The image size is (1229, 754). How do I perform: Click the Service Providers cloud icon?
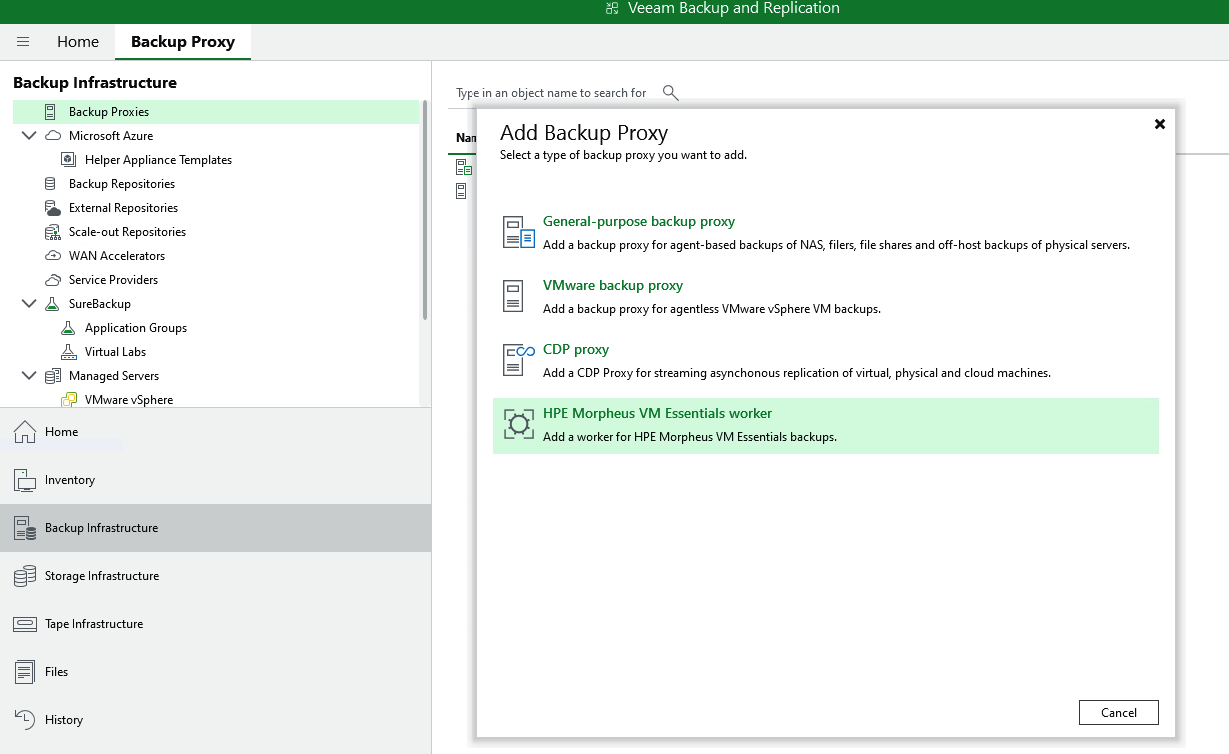tap(53, 280)
